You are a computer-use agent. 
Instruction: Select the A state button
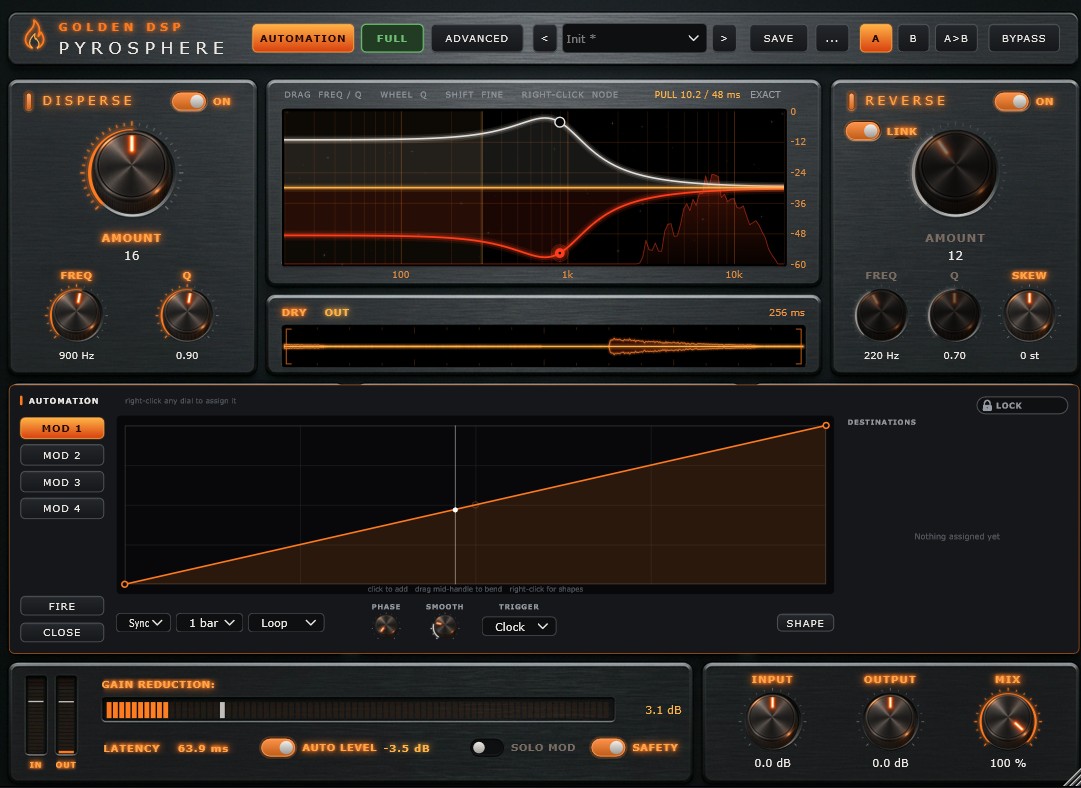click(x=876, y=39)
